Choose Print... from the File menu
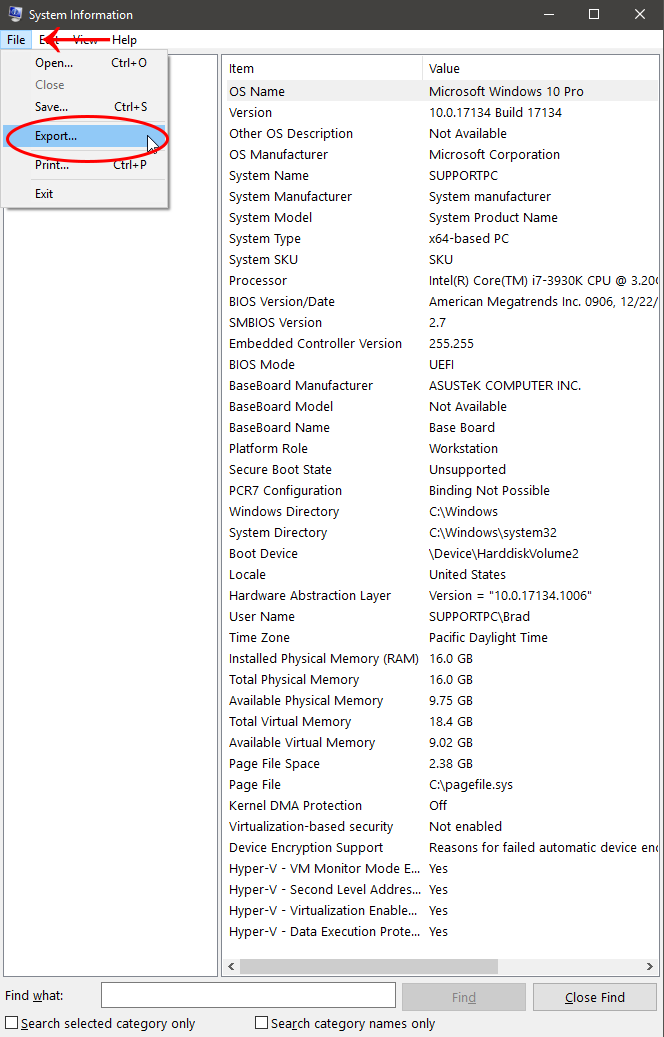Viewport: 664px width, 1037px height. (85, 165)
